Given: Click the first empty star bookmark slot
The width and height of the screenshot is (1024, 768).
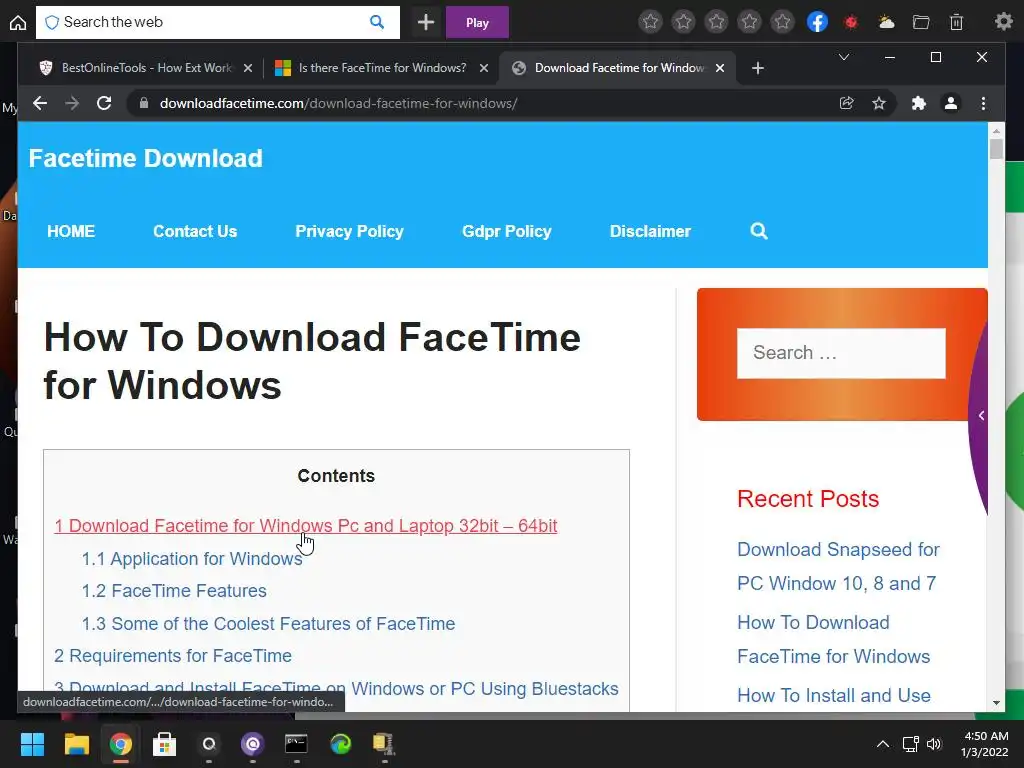Looking at the screenshot, I should pyautogui.click(x=650, y=22).
